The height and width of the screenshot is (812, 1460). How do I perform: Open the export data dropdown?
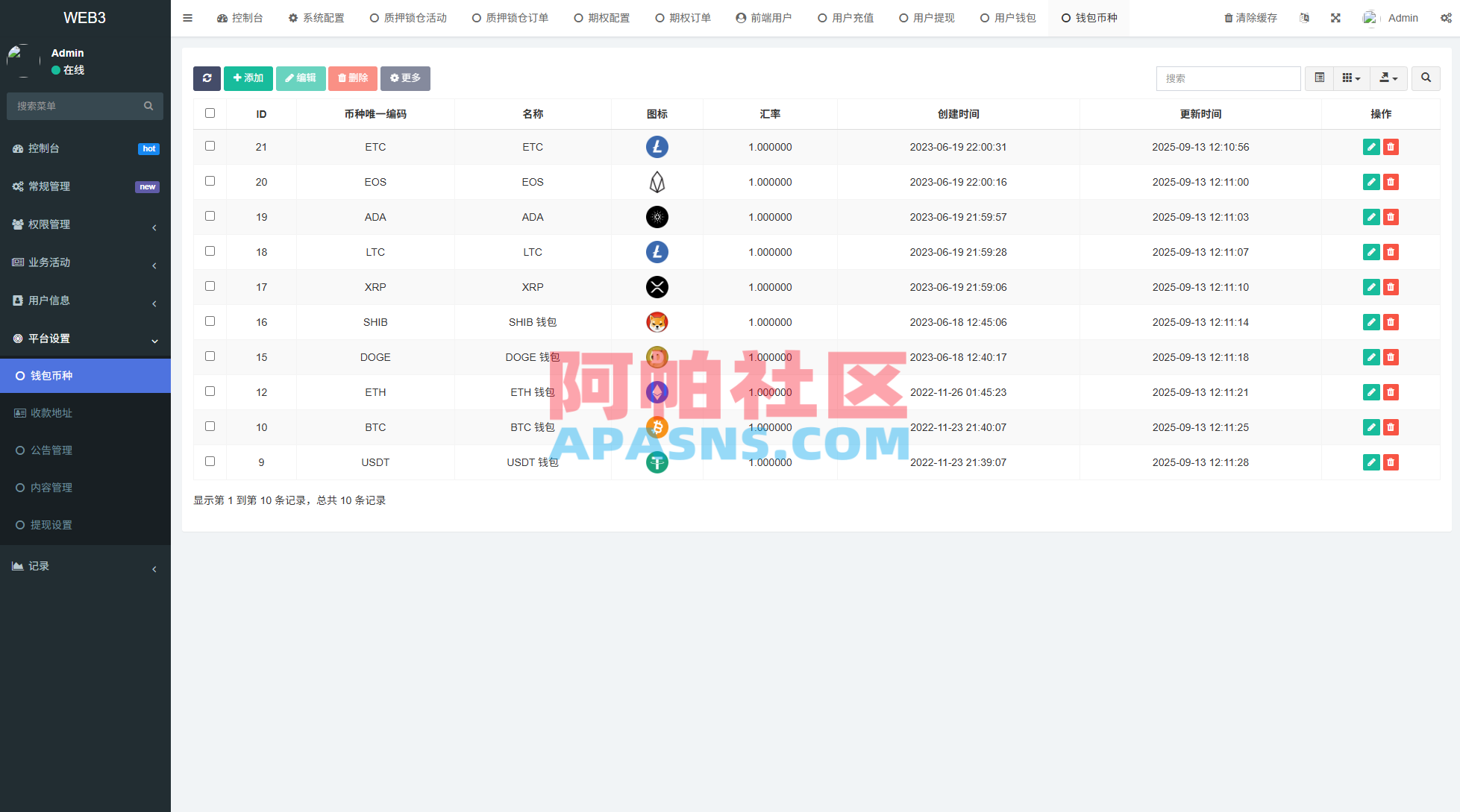(1388, 78)
